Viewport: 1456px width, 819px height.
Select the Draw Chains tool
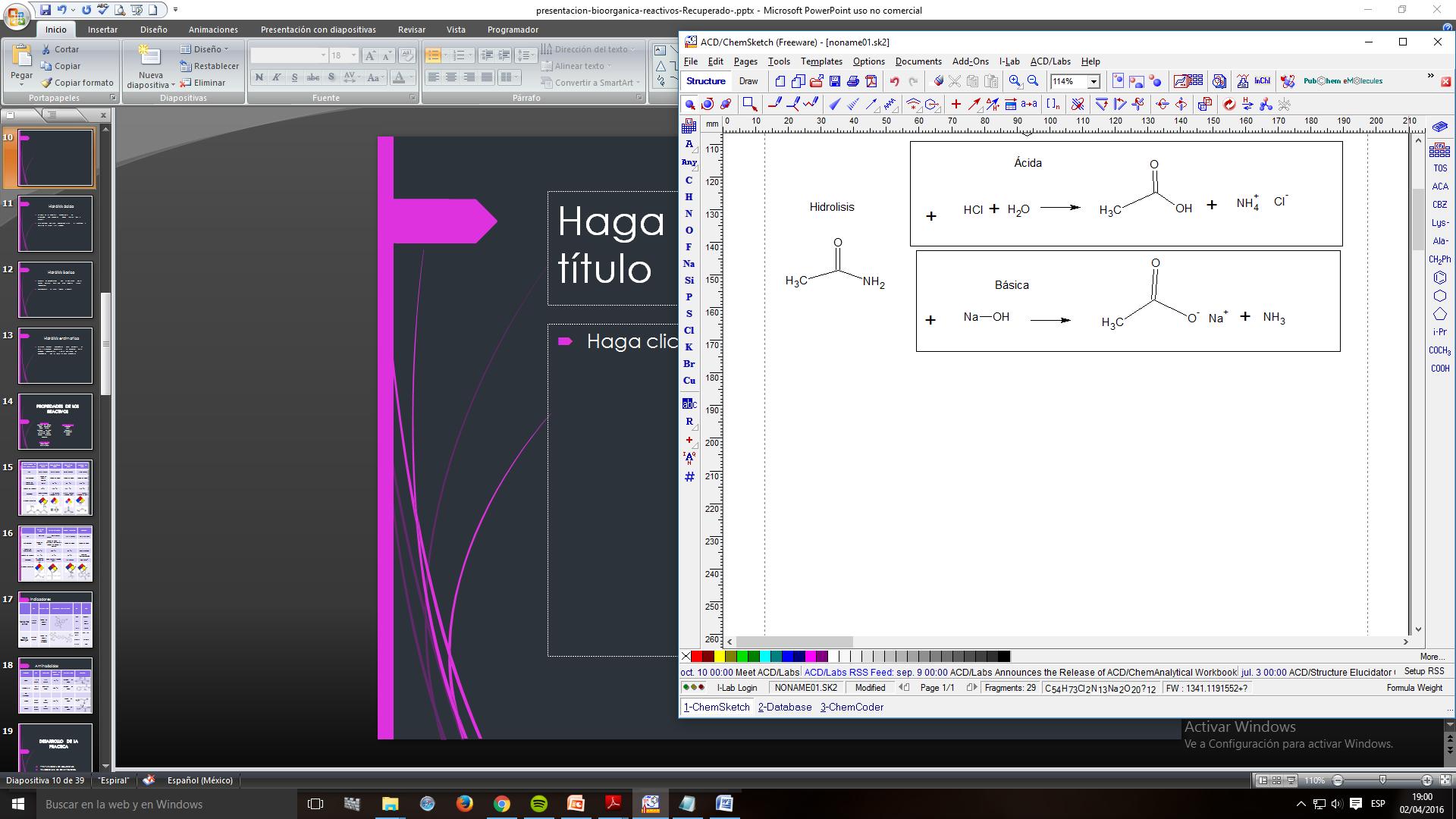tap(811, 105)
